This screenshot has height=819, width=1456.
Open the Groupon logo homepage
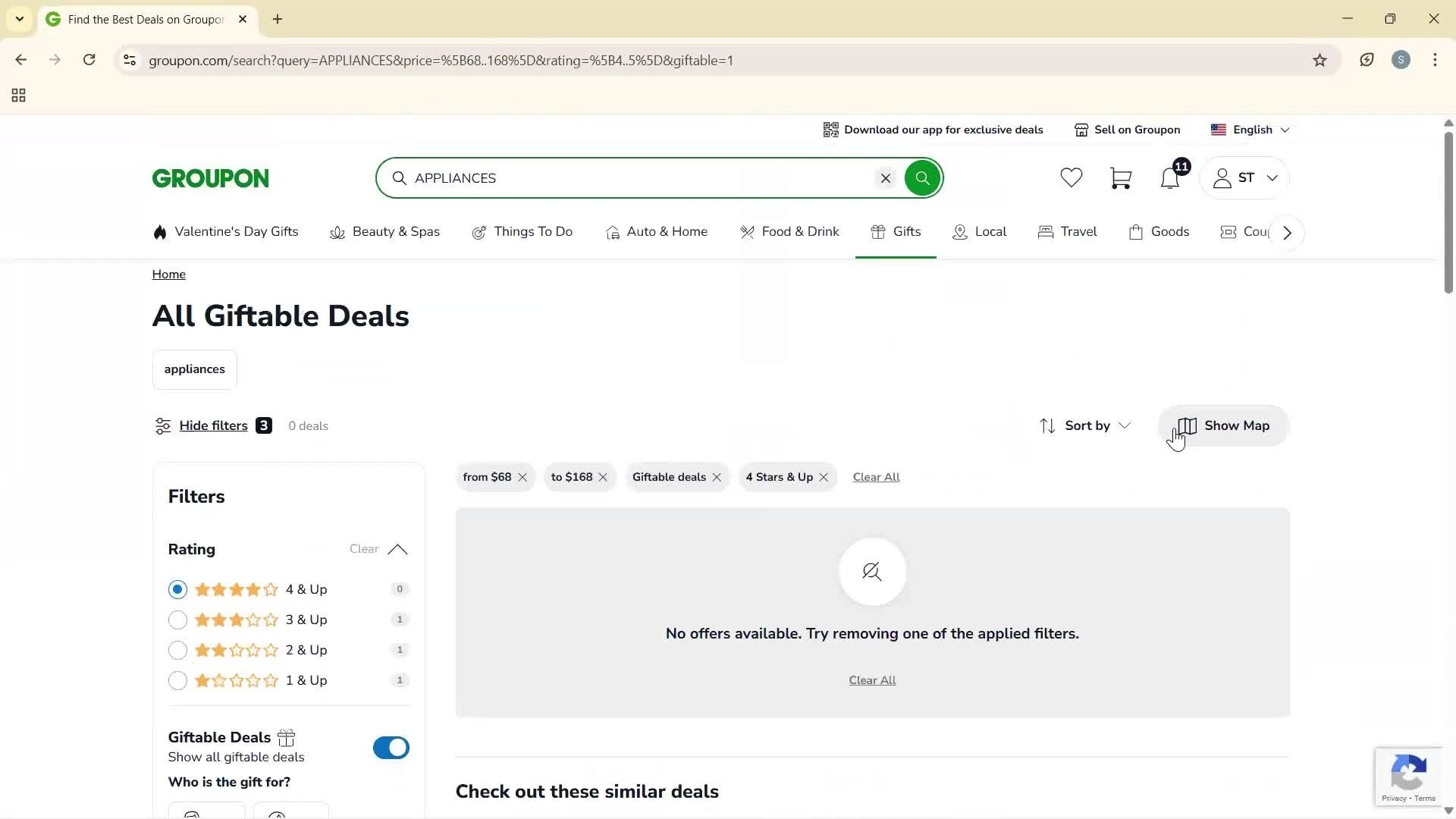coord(210,177)
